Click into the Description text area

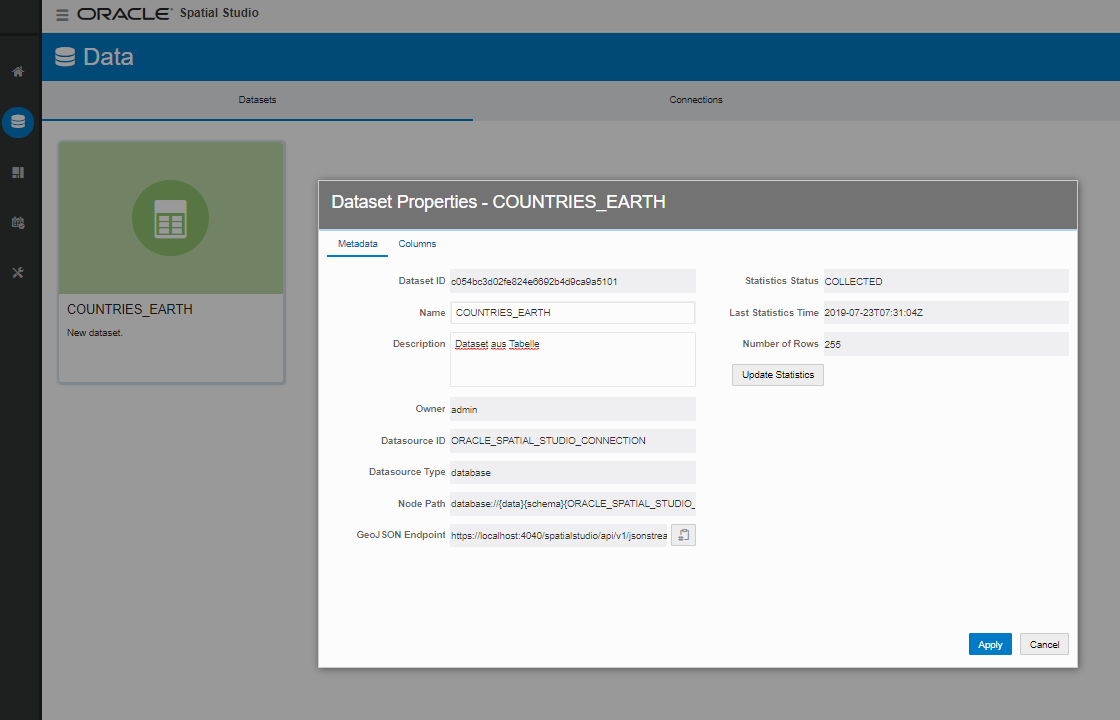pos(573,359)
